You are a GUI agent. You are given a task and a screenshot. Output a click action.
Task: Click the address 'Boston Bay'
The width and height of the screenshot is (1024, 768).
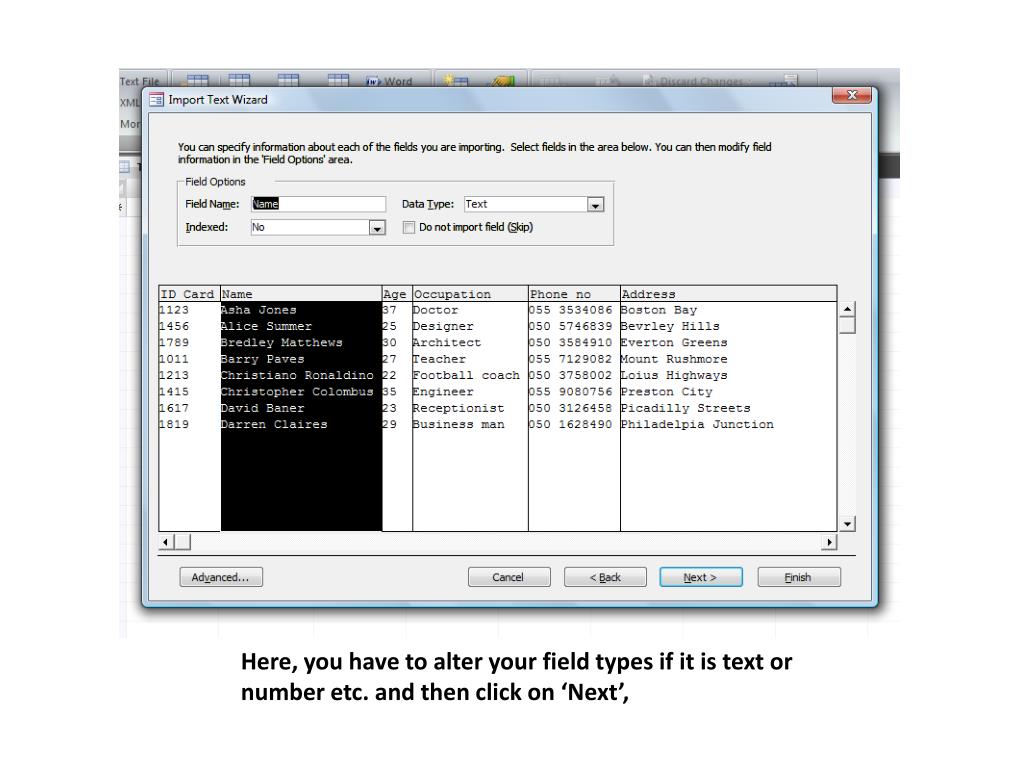click(659, 310)
